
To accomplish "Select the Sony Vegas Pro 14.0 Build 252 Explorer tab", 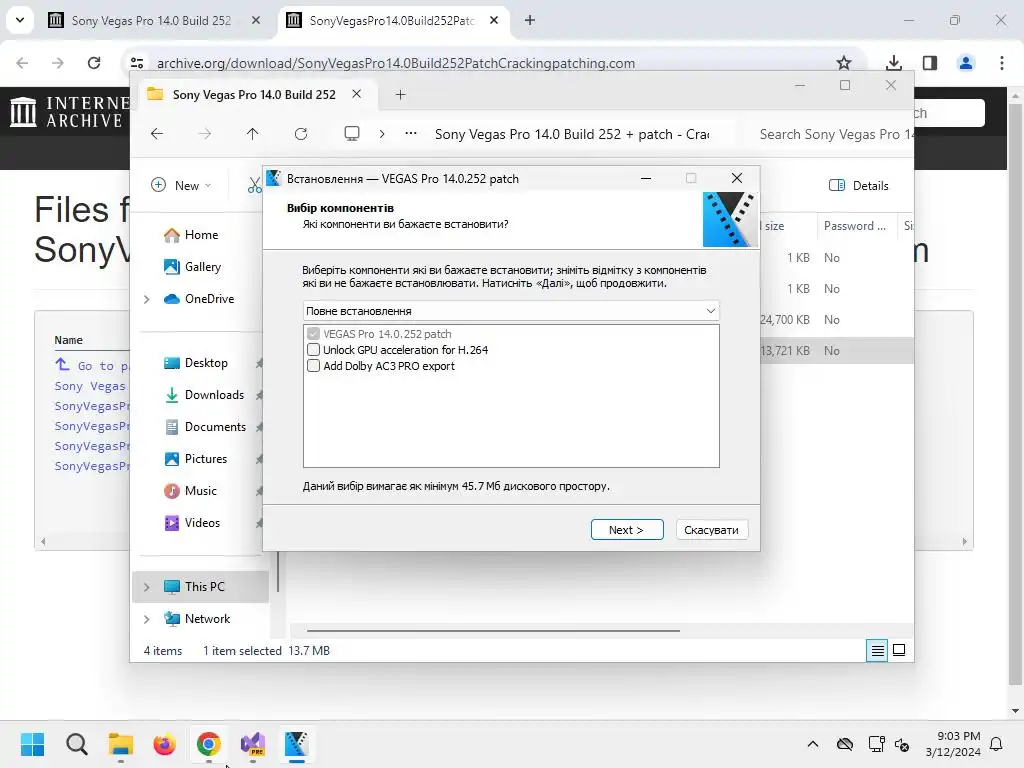I will point(253,95).
